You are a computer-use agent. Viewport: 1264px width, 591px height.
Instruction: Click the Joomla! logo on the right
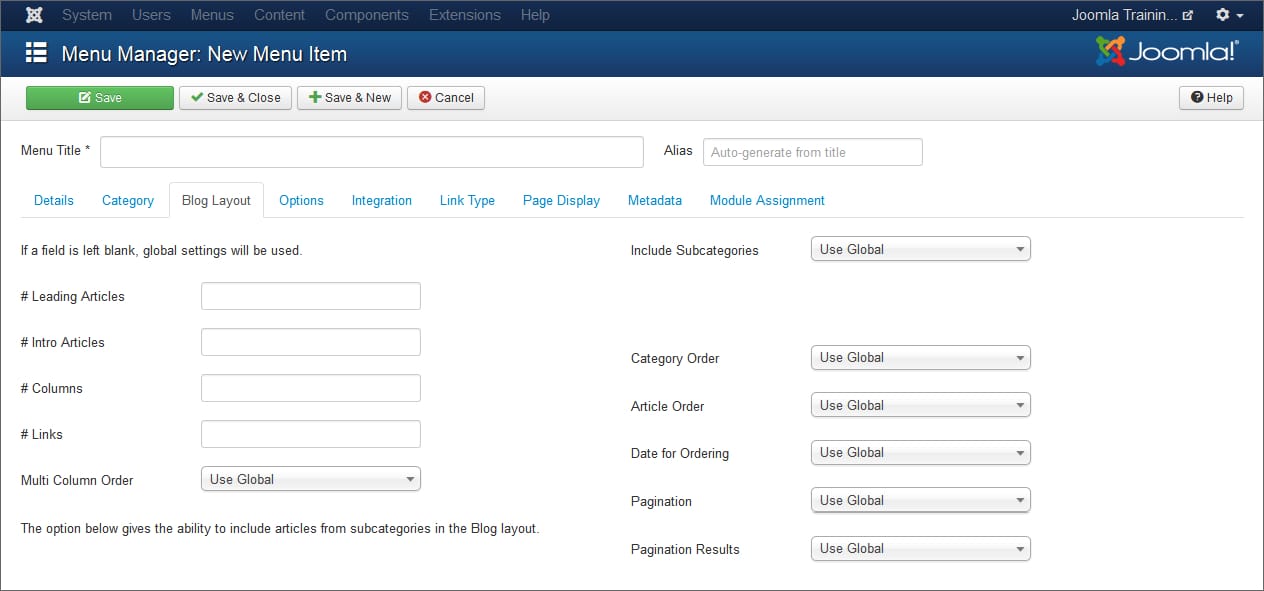point(1165,51)
